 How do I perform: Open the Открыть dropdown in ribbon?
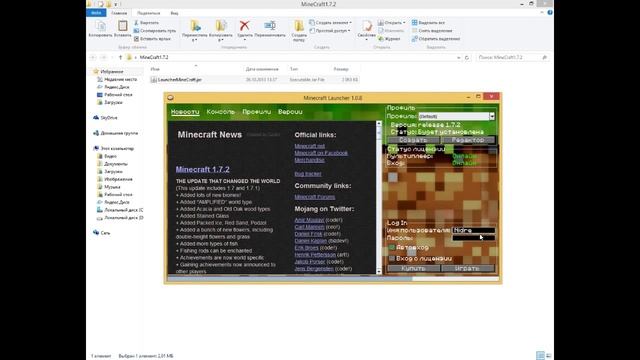pos(391,23)
